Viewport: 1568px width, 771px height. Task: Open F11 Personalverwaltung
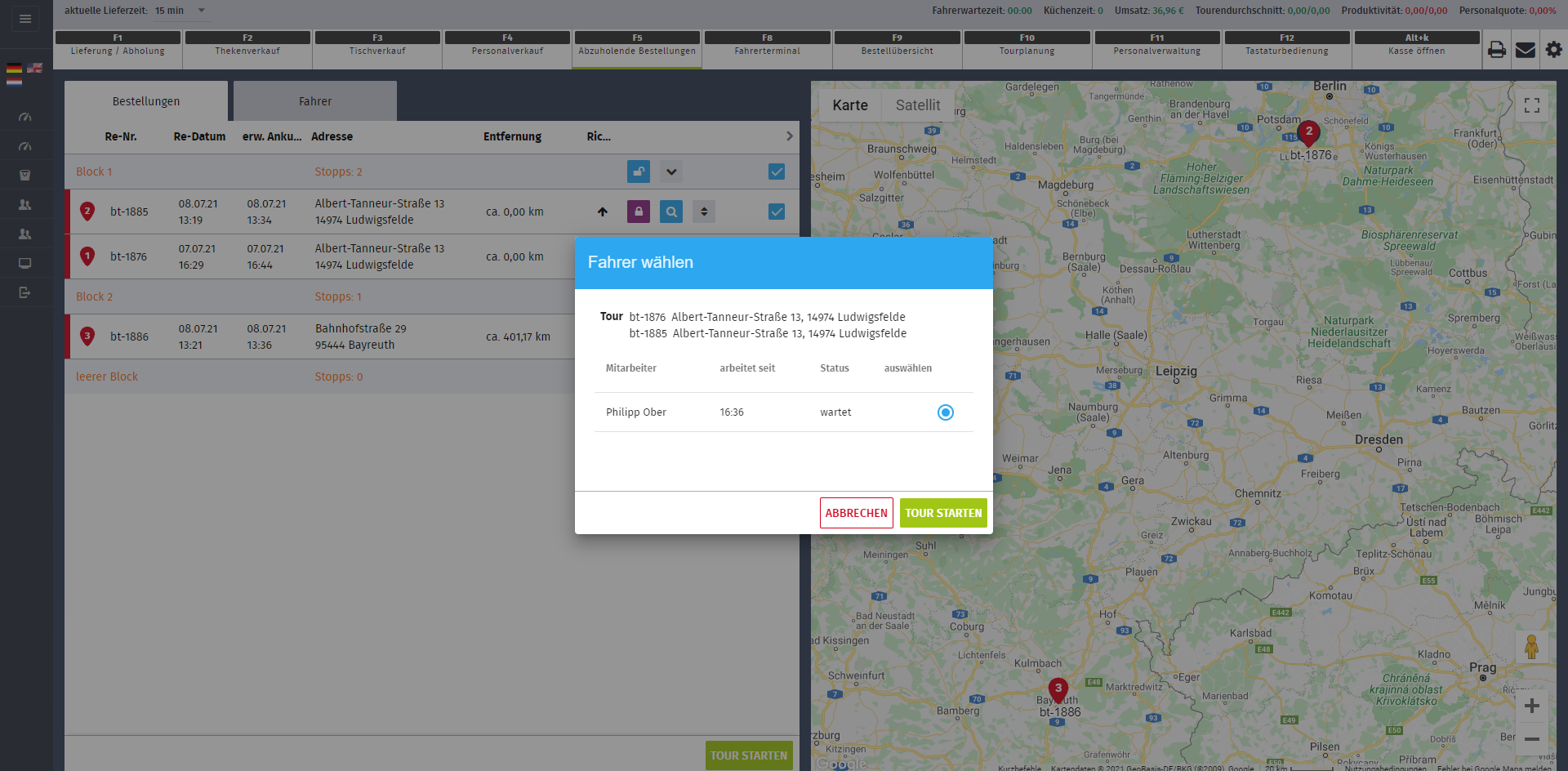coord(1157,50)
